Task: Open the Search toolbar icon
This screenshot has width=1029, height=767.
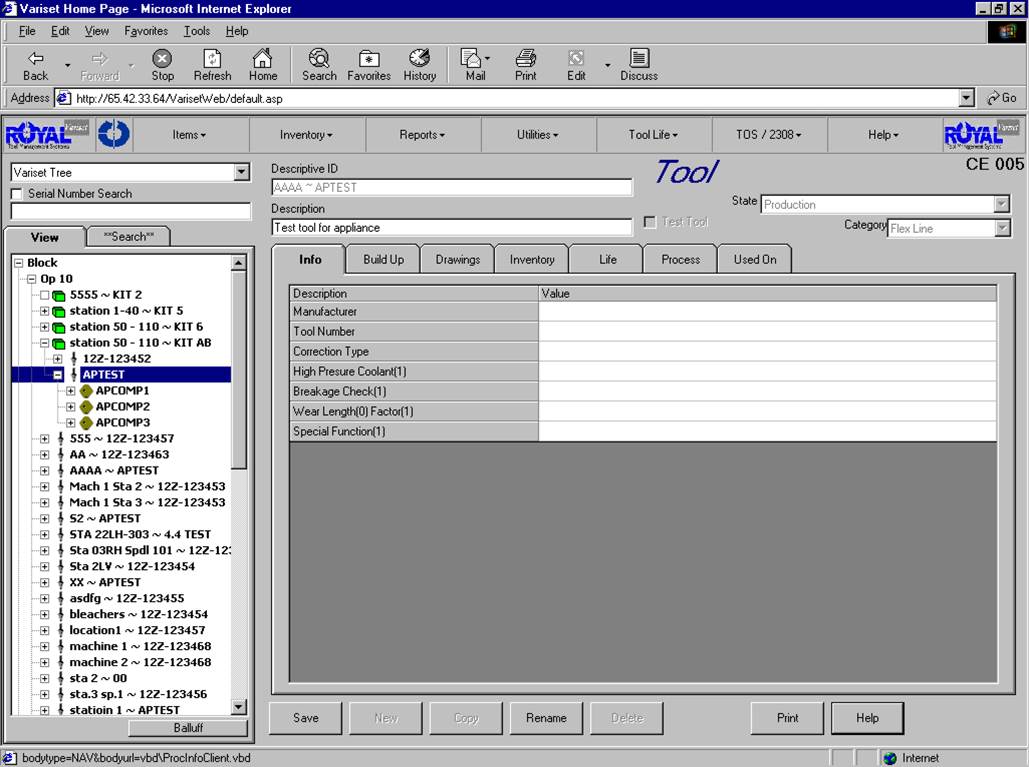Action: coord(319,58)
